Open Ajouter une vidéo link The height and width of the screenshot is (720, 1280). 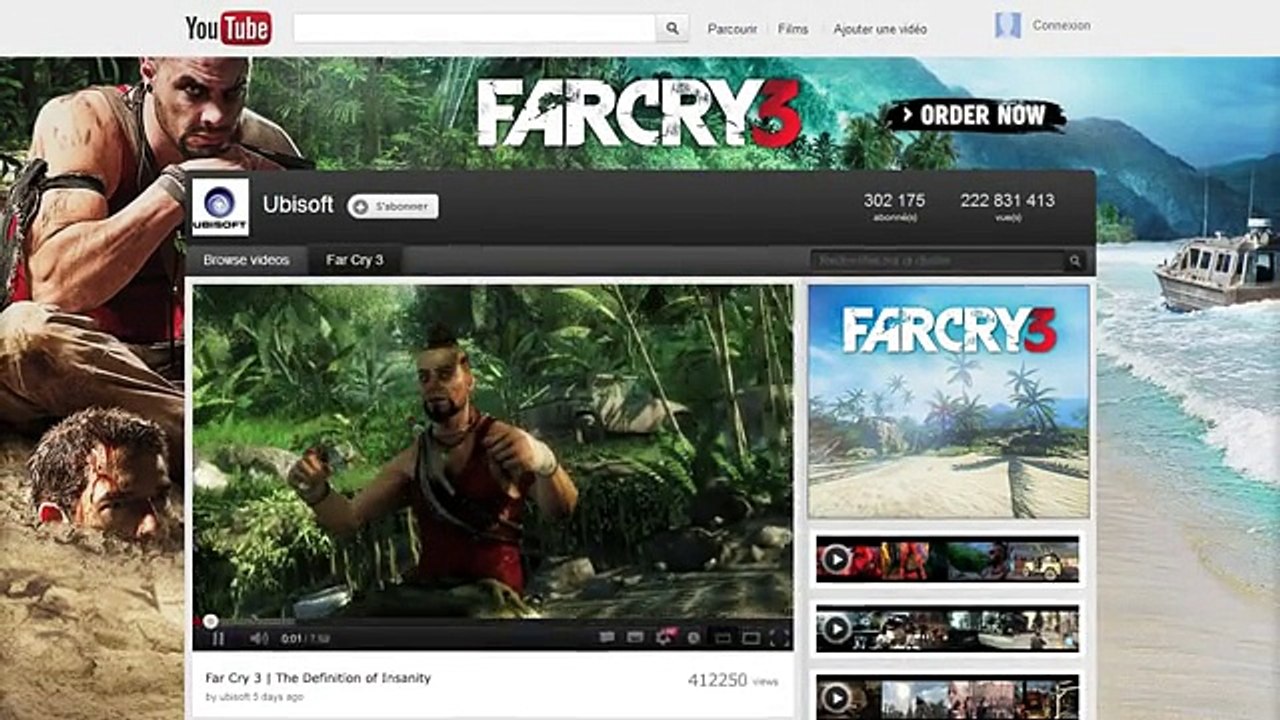click(880, 29)
